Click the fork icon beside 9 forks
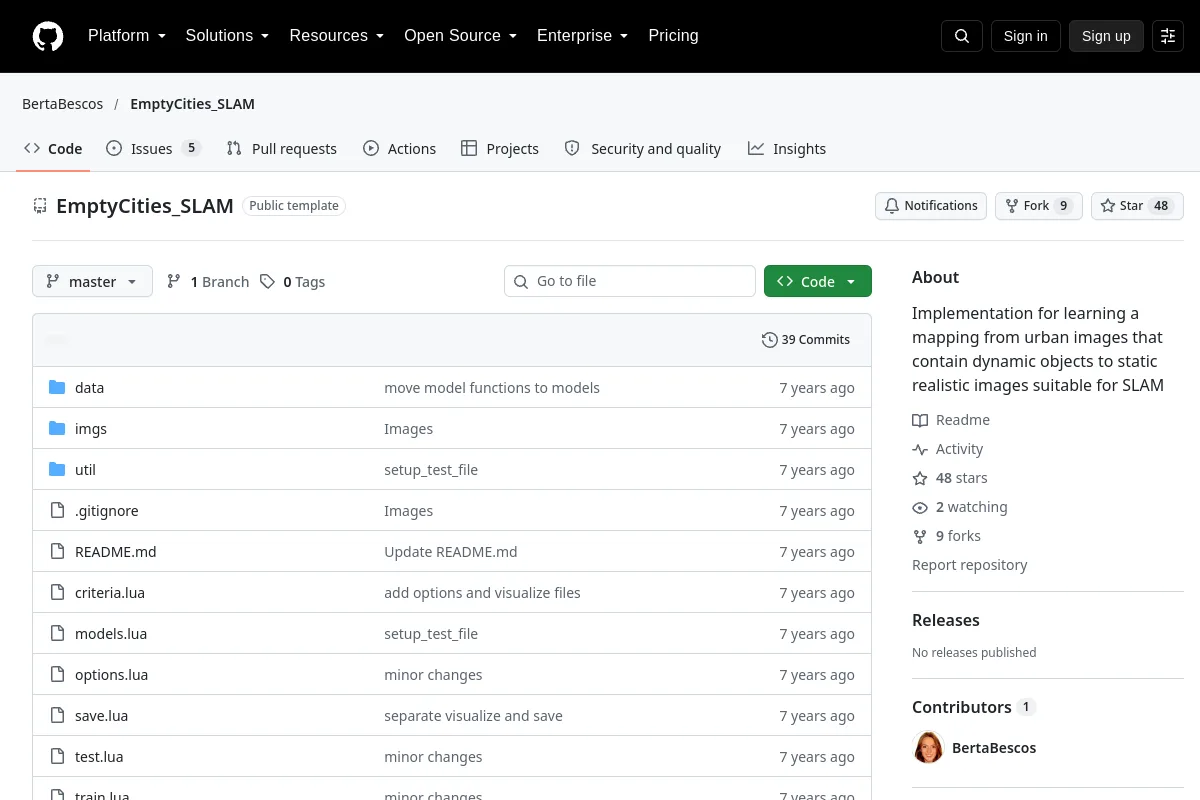Screen dimensions: 1200x800 point(920,536)
